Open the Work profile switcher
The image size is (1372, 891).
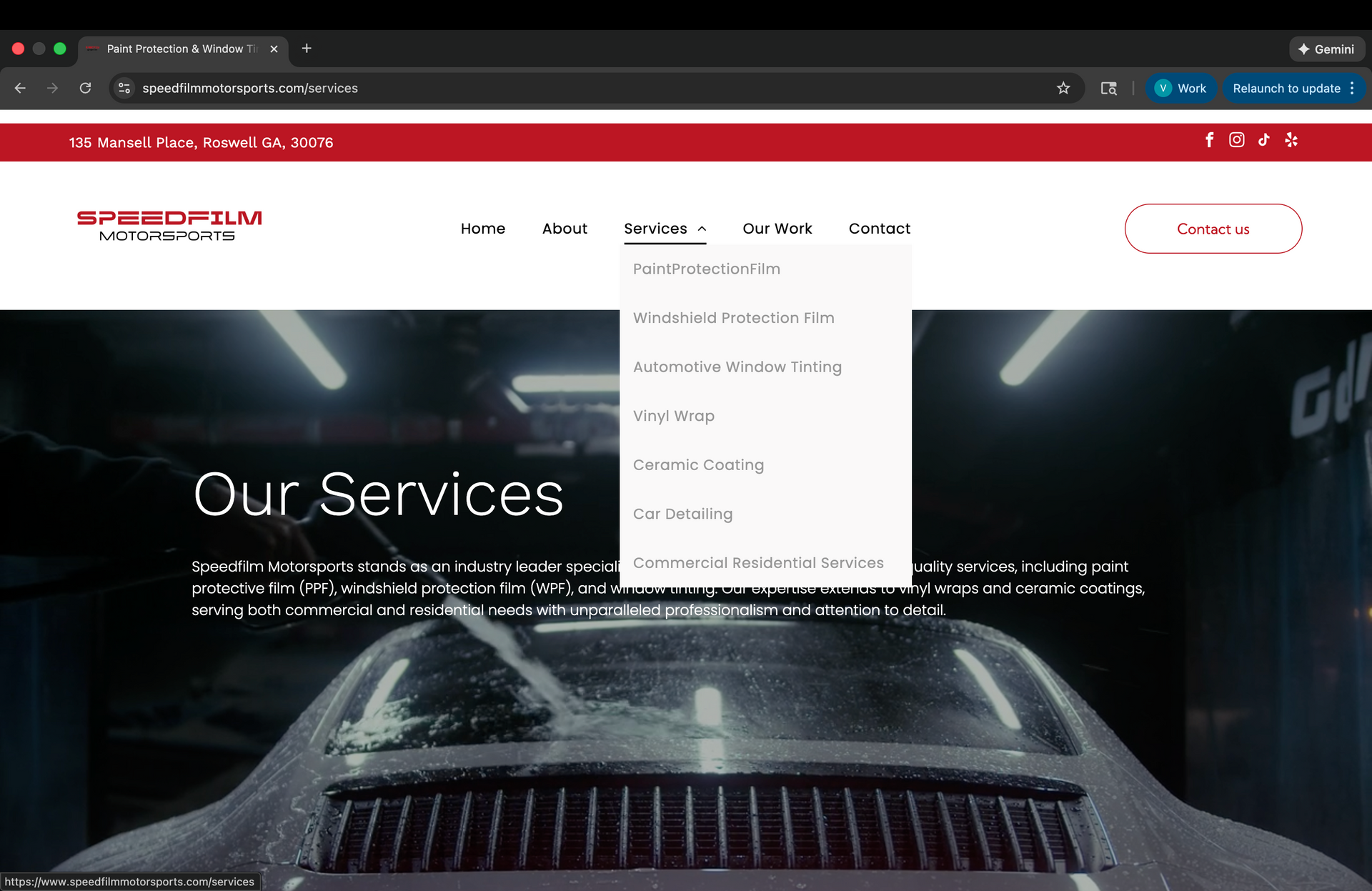(x=1180, y=88)
